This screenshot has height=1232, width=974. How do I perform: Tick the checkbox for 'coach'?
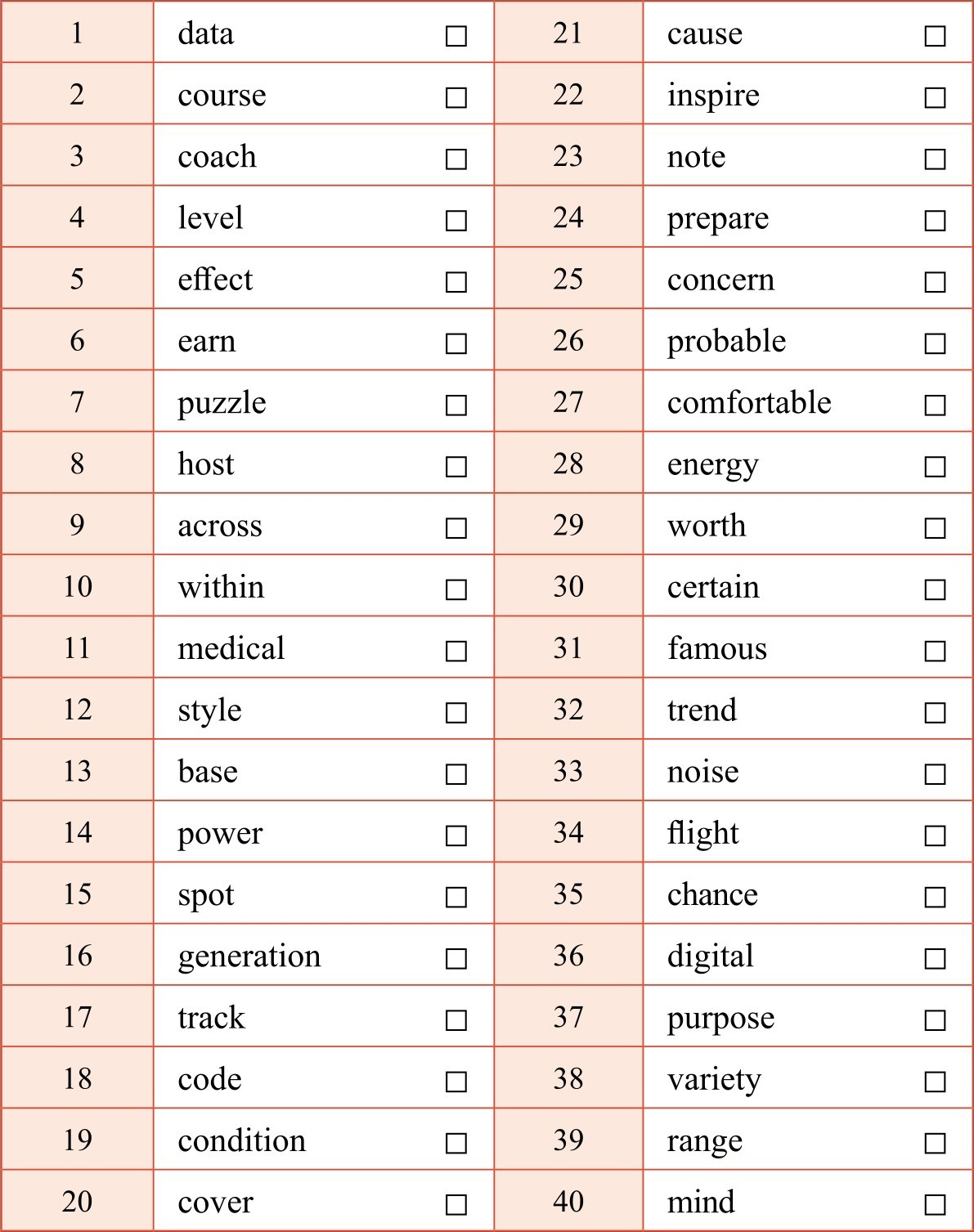456,159
